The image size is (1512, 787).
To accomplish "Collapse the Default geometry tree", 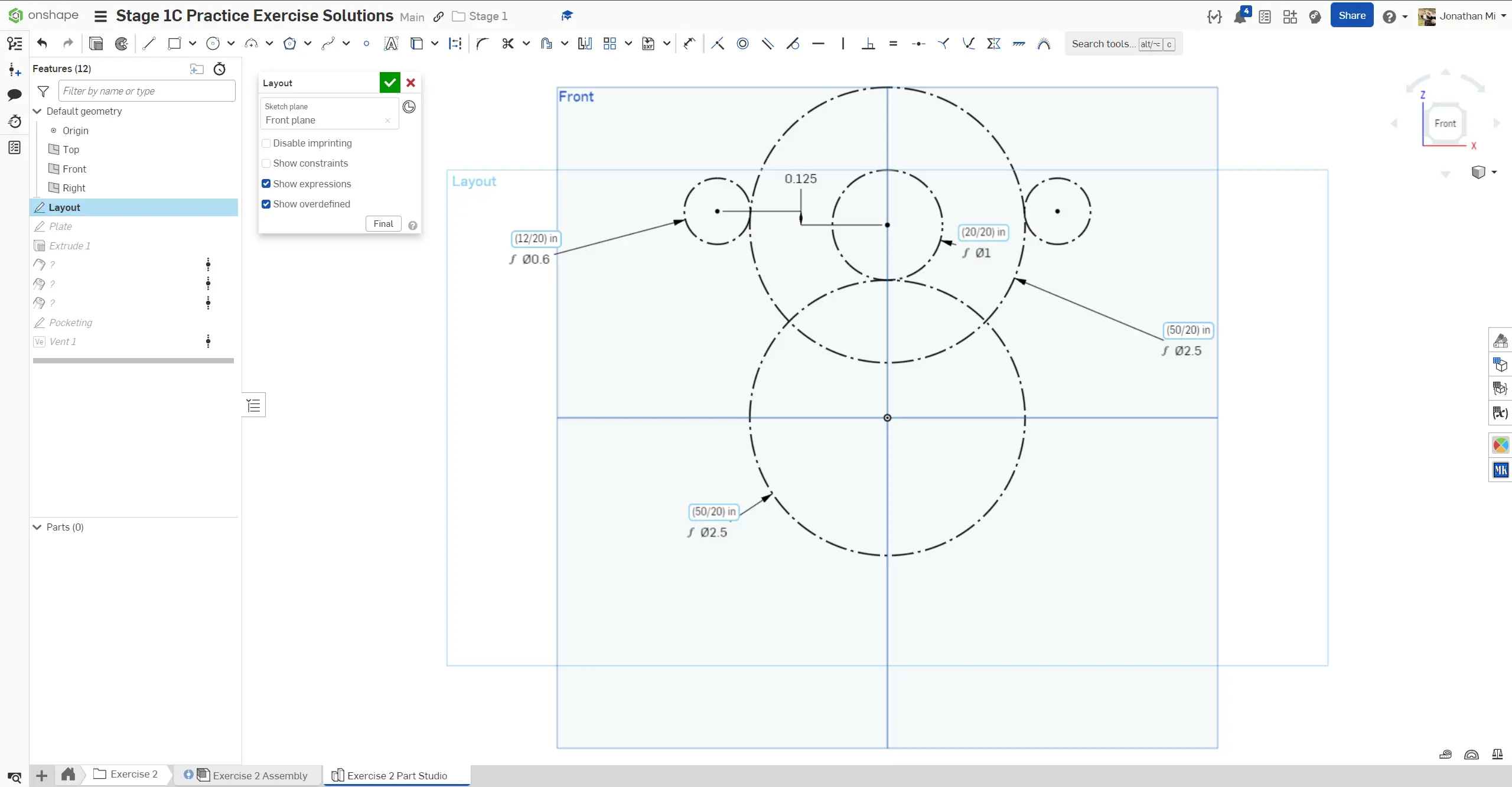I will pos(37,111).
